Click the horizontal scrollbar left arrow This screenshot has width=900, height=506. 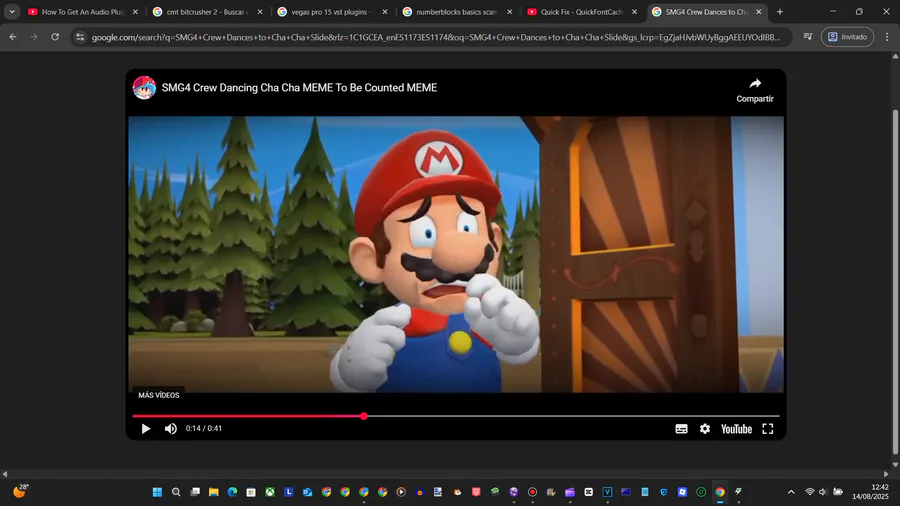click(x=5, y=474)
